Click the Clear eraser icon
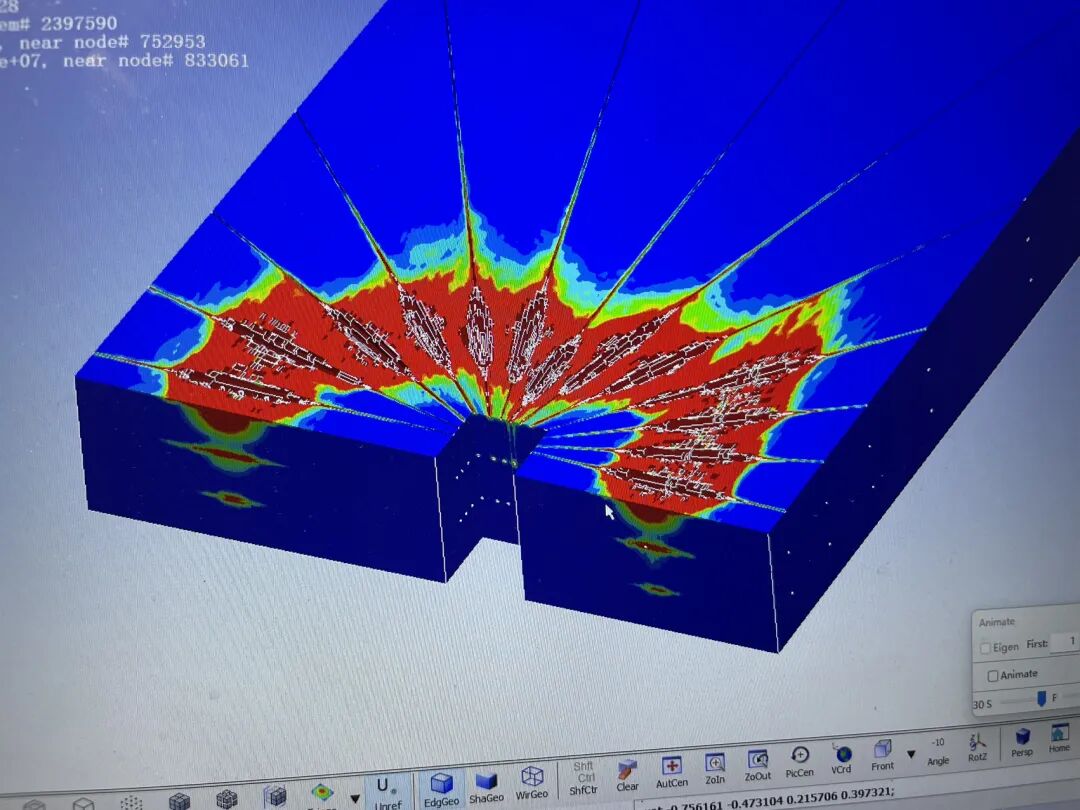1080x810 pixels. (627, 776)
